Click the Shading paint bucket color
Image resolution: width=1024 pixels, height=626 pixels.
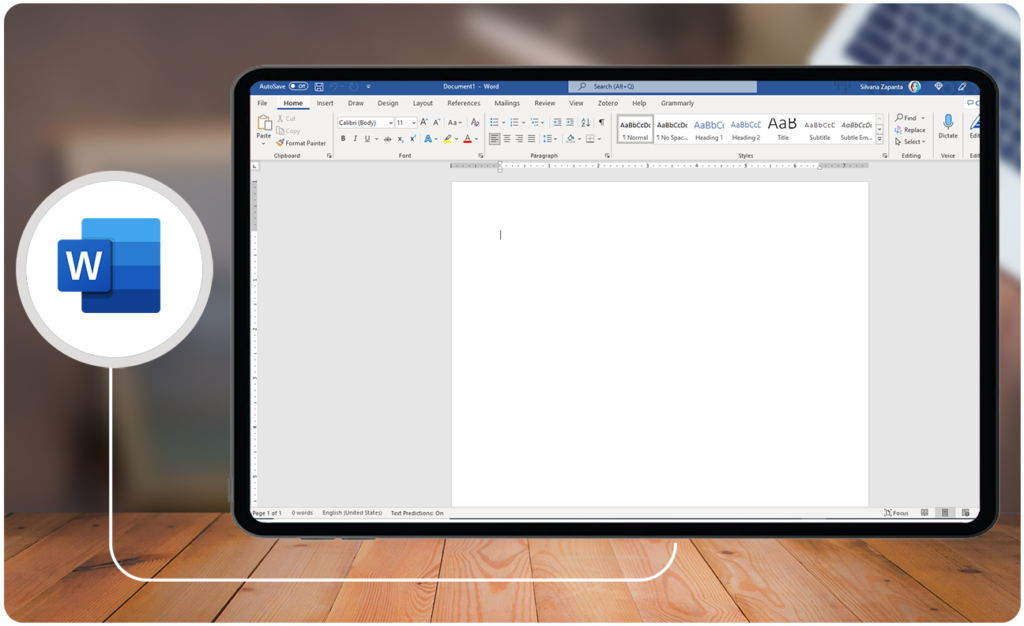(x=570, y=138)
